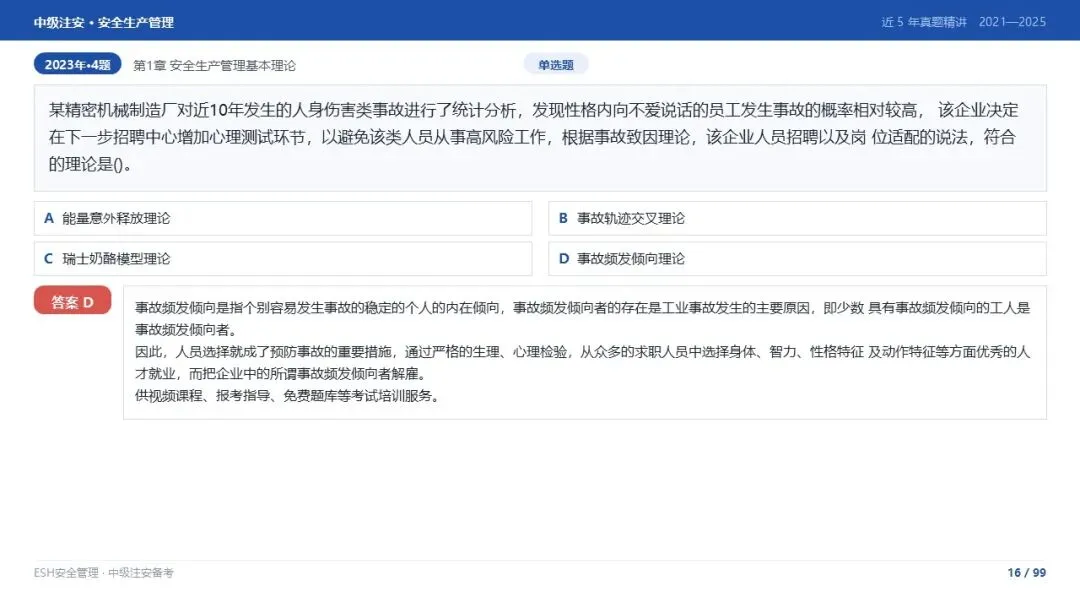
Task: Select option B 事故轨迹交叉理论
Action: (x=797, y=218)
